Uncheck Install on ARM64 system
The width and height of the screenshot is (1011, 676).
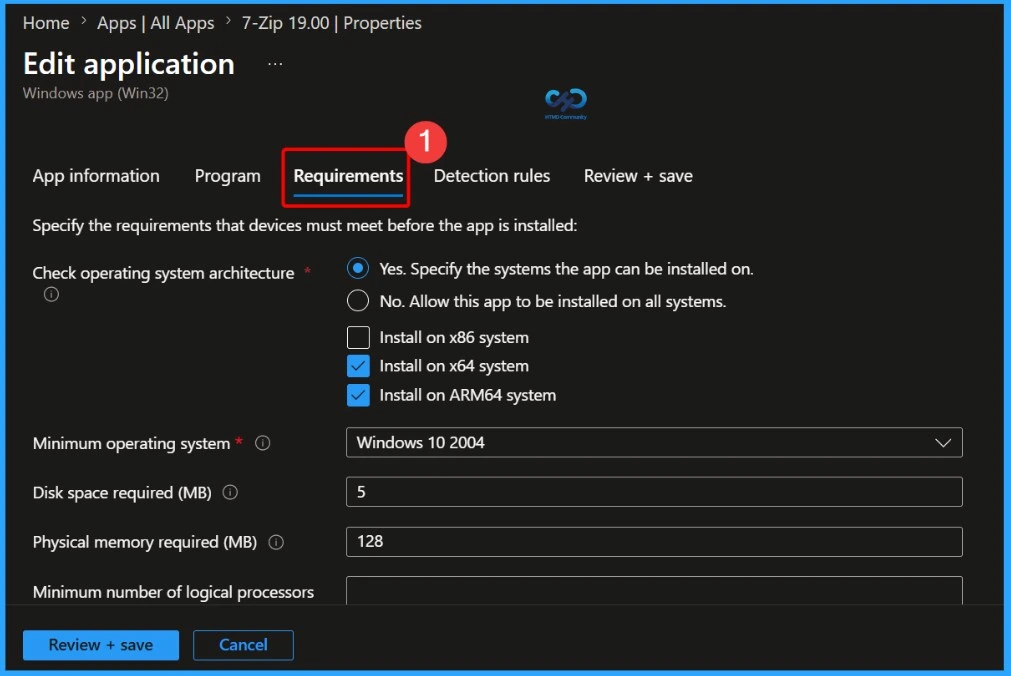click(358, 395)
